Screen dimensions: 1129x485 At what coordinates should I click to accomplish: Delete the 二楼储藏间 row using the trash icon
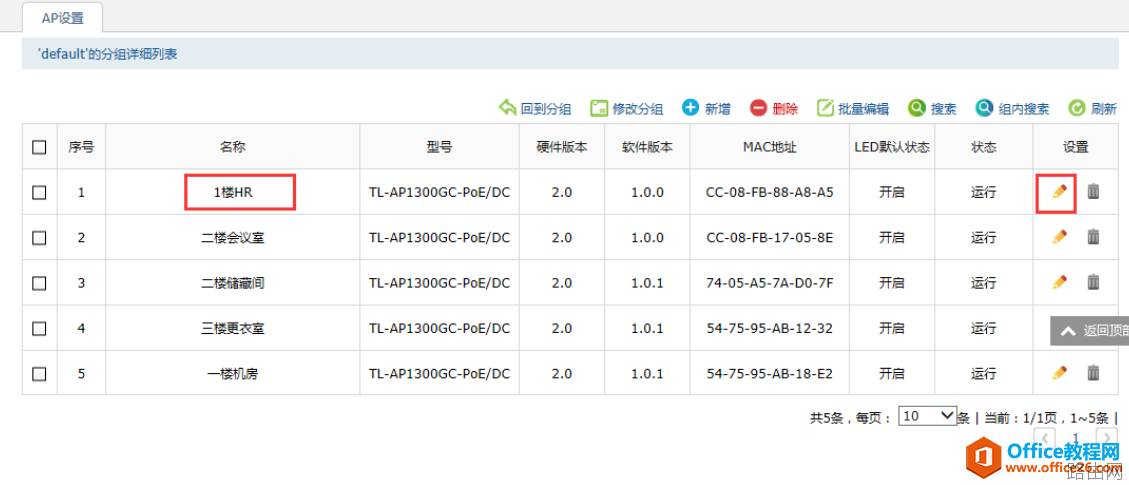point(1093,282)
